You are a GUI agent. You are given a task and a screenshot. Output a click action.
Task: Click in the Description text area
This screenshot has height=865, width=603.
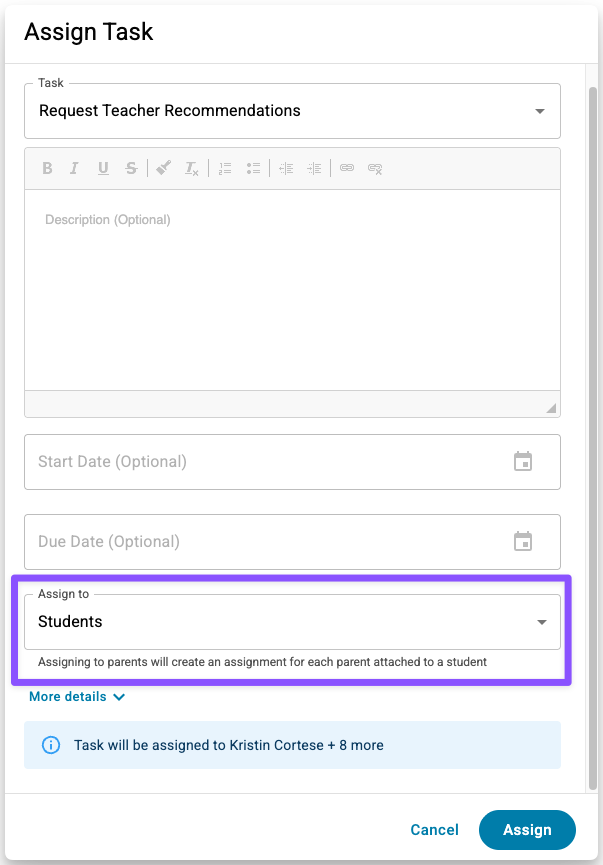(x=292, y=290)
